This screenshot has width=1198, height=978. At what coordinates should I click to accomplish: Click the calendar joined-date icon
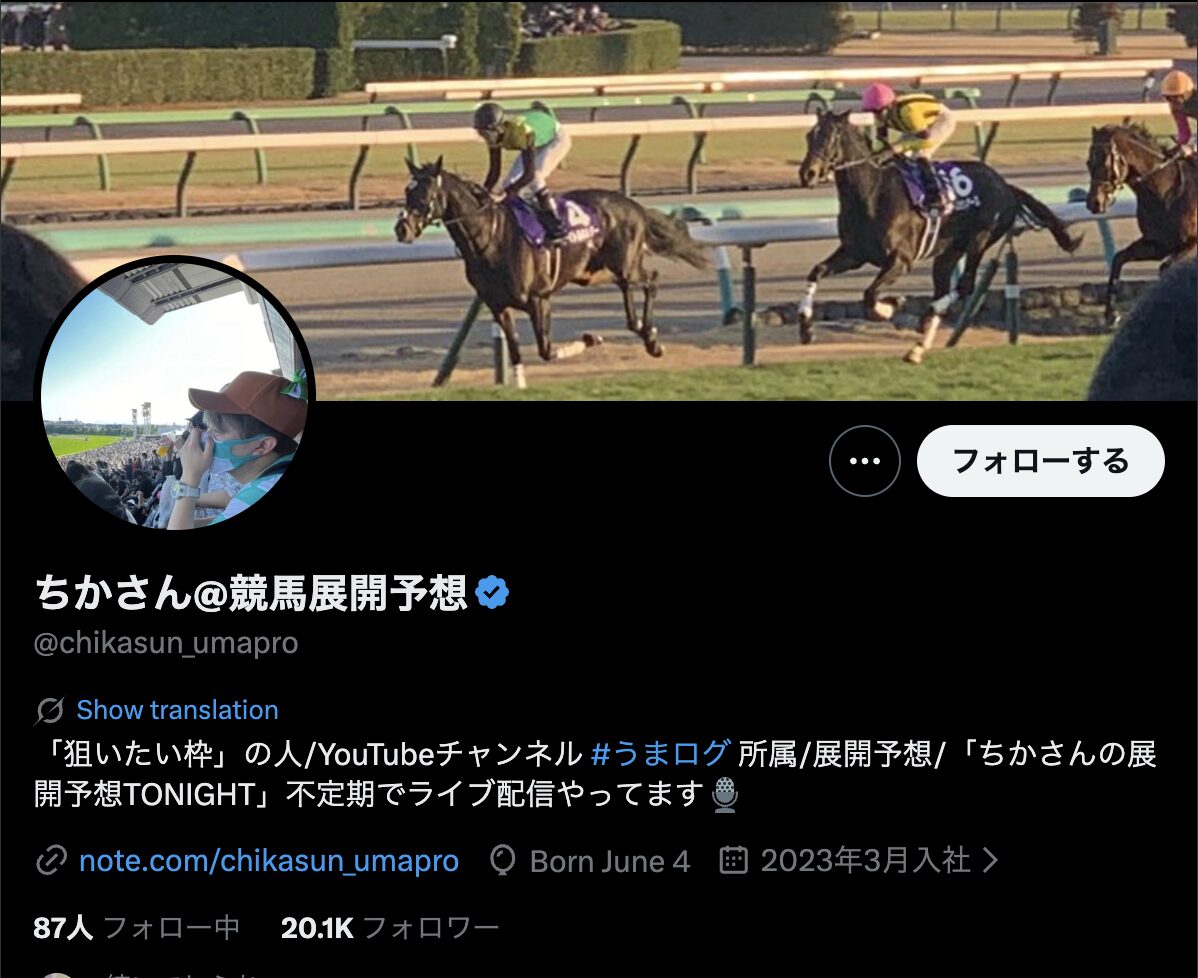pos(733,860)
